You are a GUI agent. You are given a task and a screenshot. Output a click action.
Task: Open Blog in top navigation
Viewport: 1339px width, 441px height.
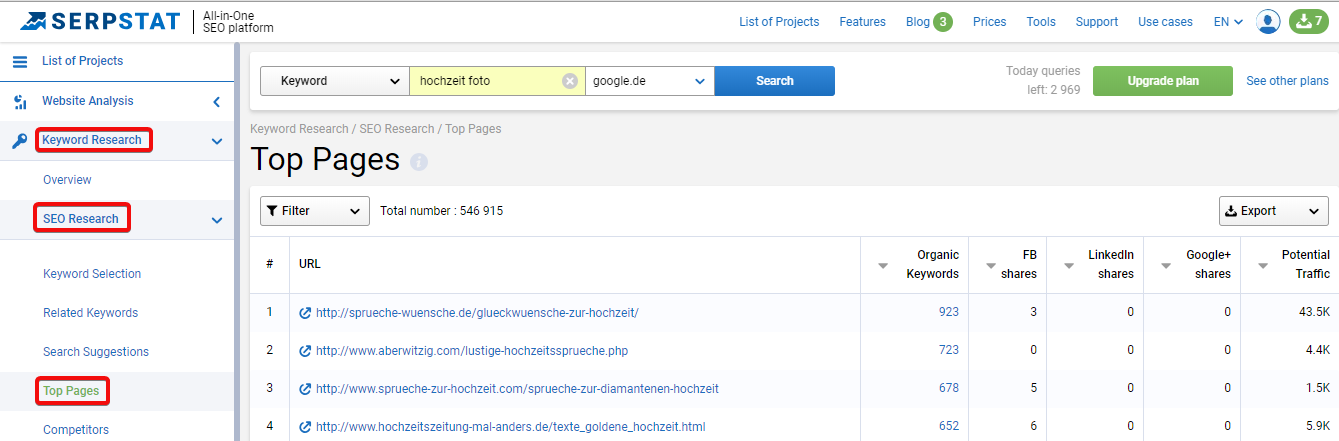coord(917,22)
